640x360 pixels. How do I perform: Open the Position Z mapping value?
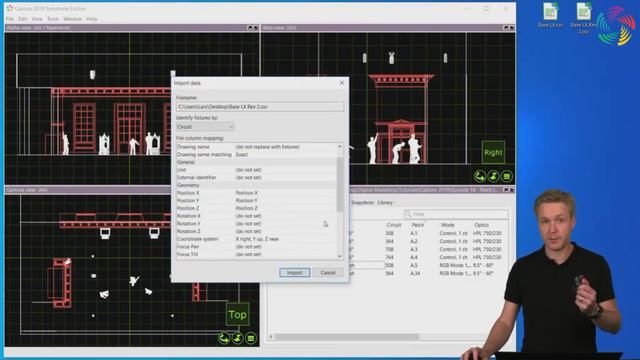point(247,208)
